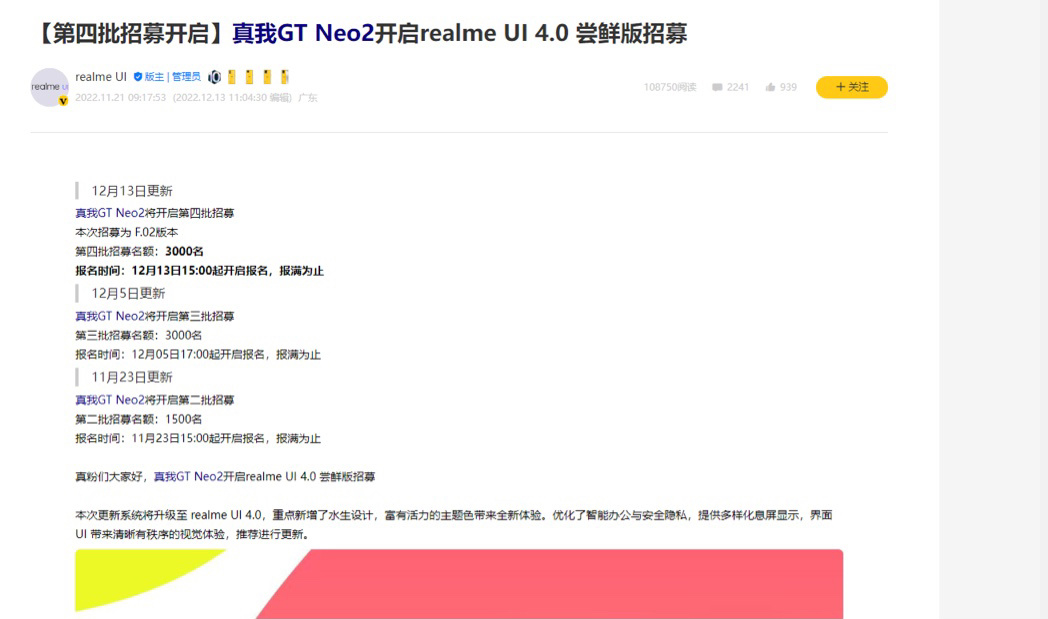Click the line 本次招募为 F.02版本

click(126, 233)
